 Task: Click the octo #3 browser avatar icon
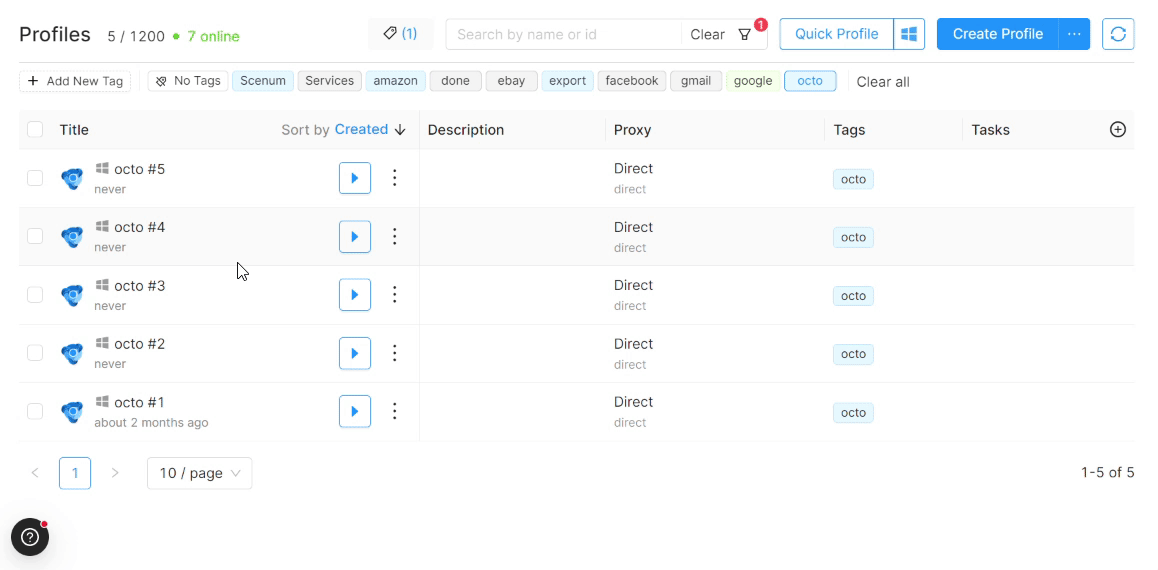pos(72,295)
